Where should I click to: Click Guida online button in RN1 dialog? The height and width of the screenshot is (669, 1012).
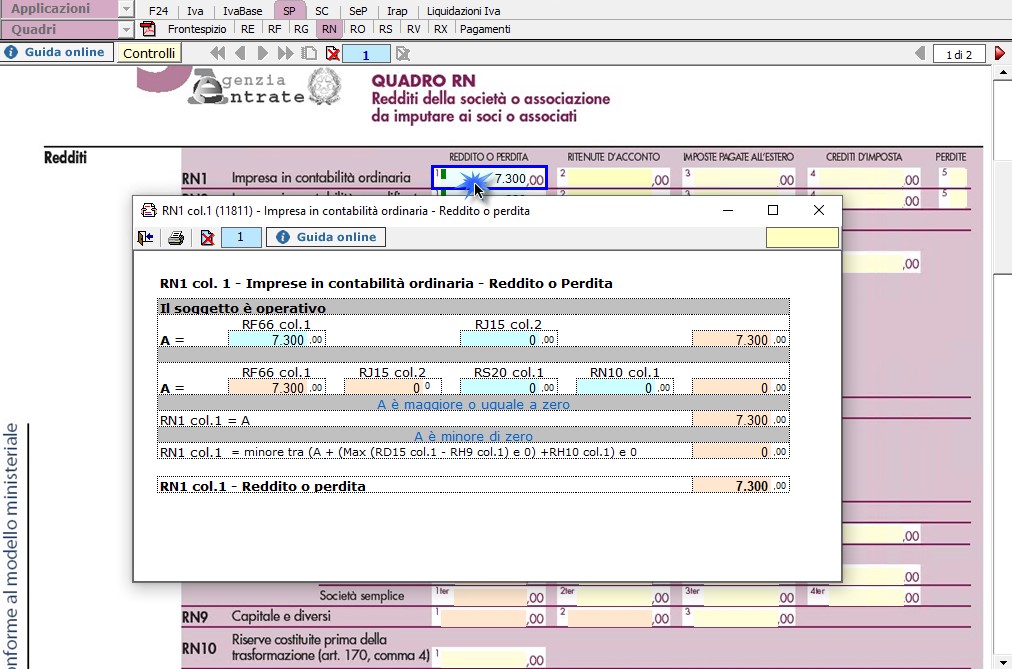click(326, 237)
